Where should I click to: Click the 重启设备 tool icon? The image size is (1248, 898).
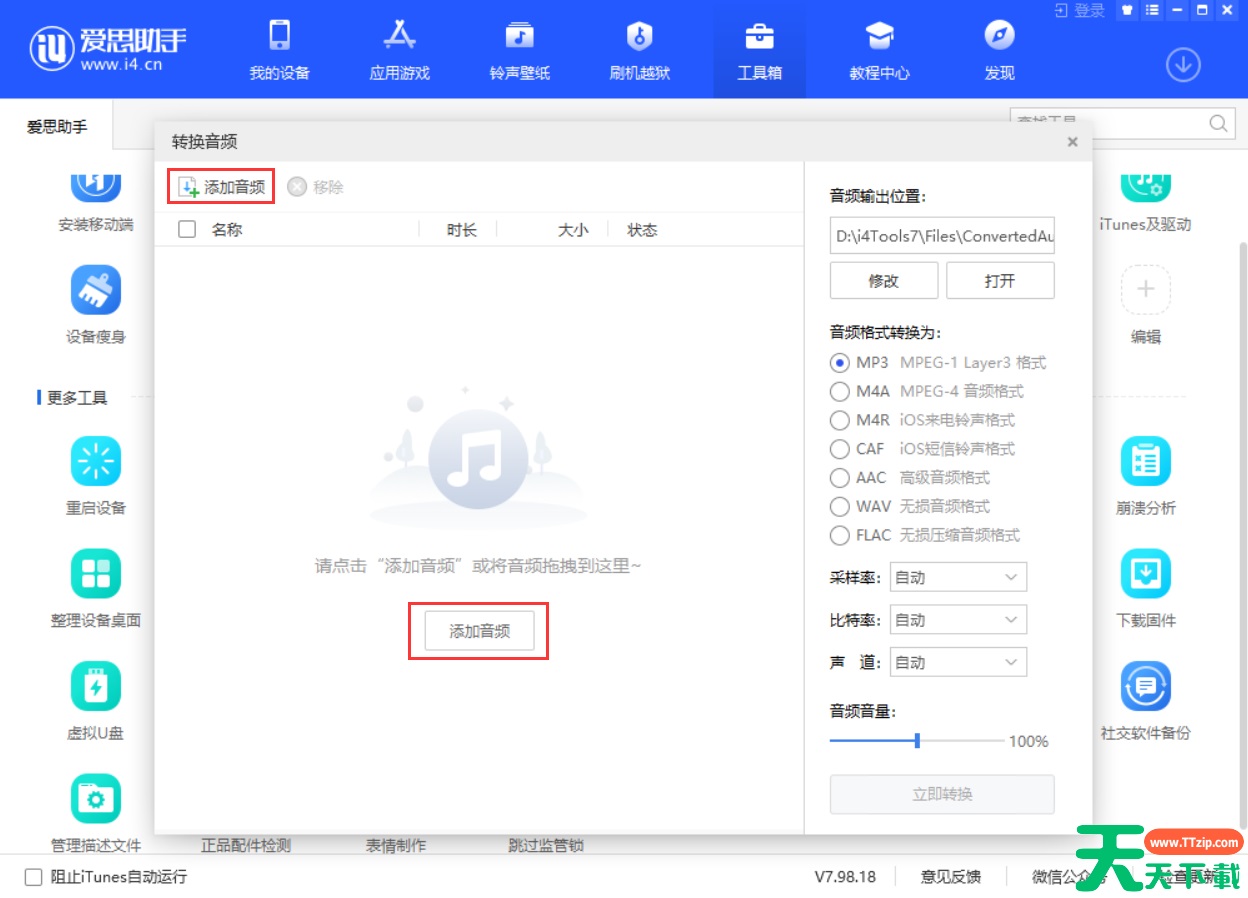click(95, 463)
